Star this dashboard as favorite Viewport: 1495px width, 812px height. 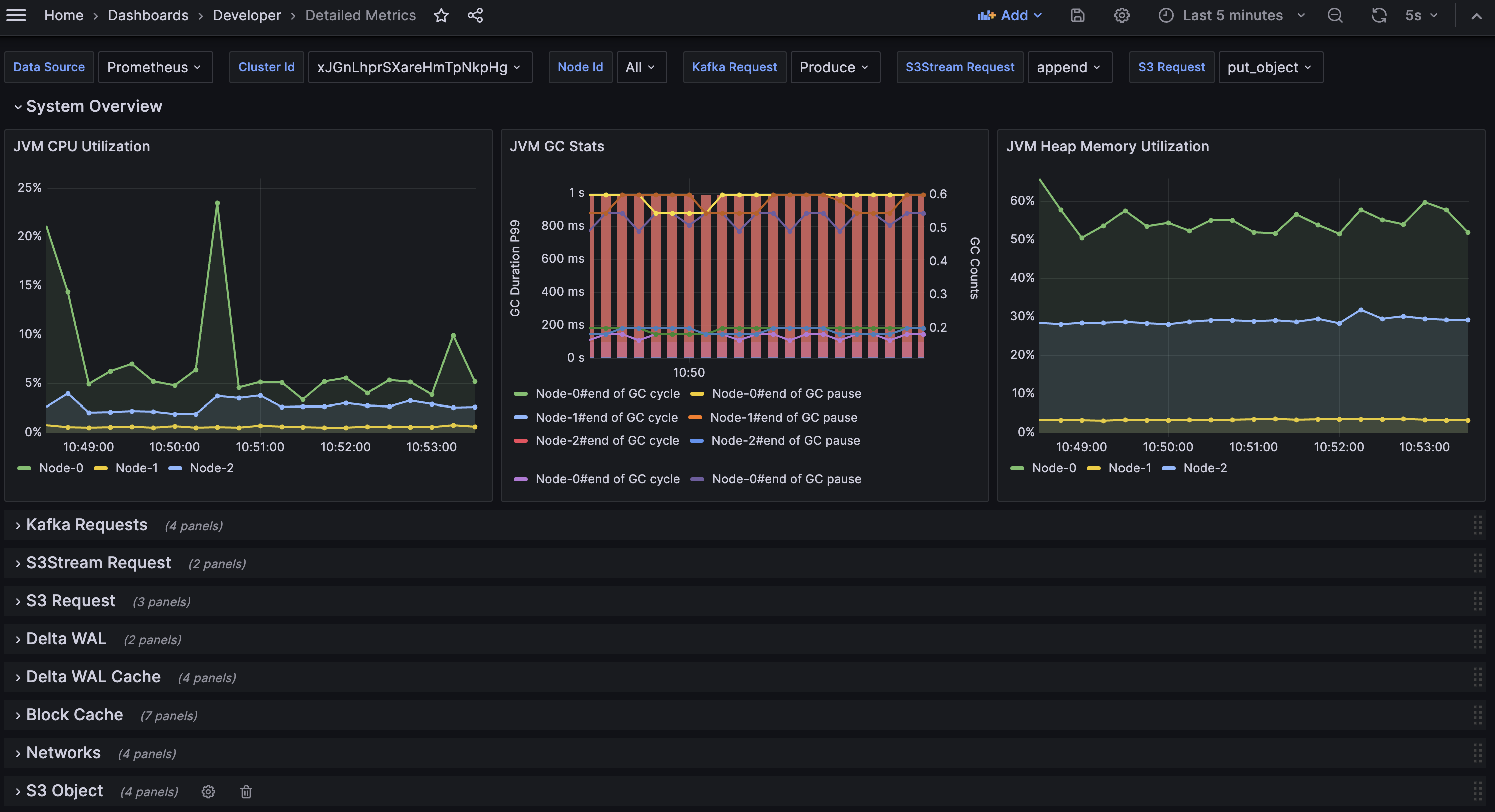click(x=441, y=15)
